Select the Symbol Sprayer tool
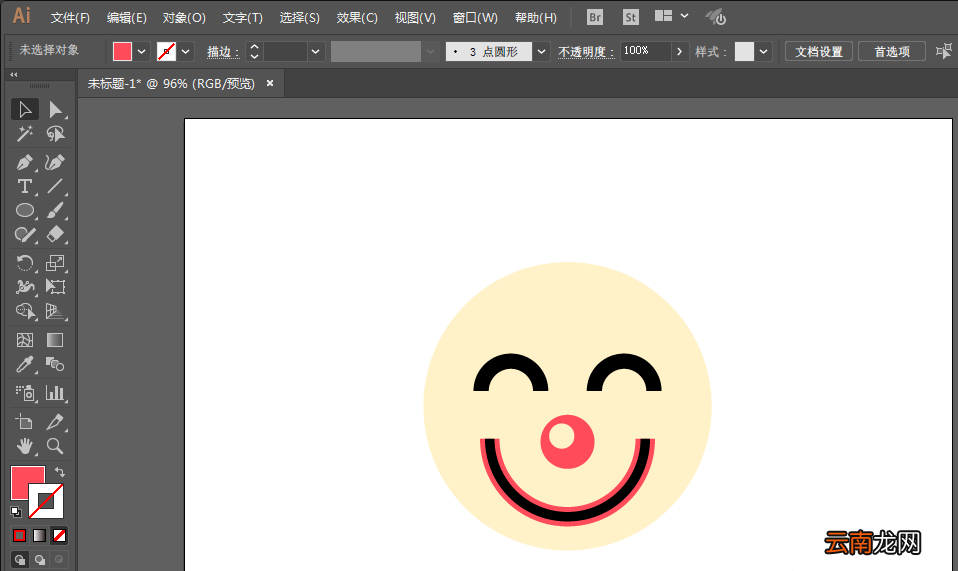 point(24,393)
